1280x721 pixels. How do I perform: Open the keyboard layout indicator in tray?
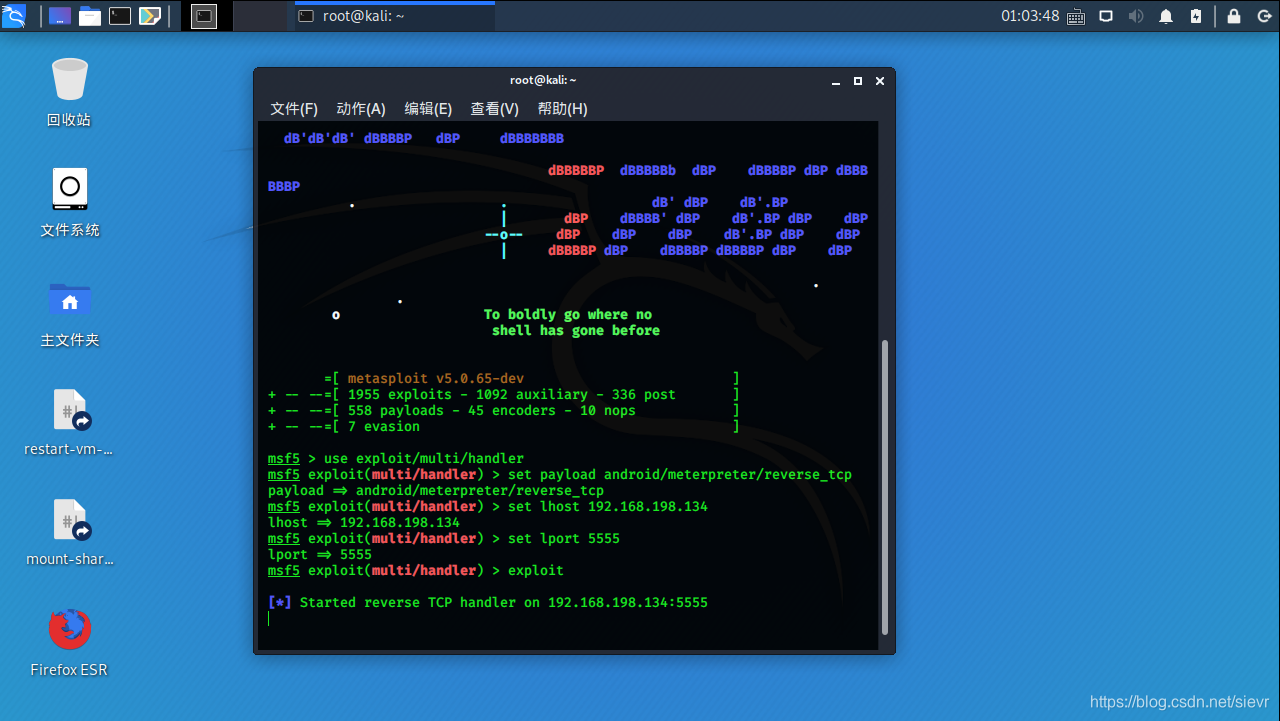point(1076,16)
